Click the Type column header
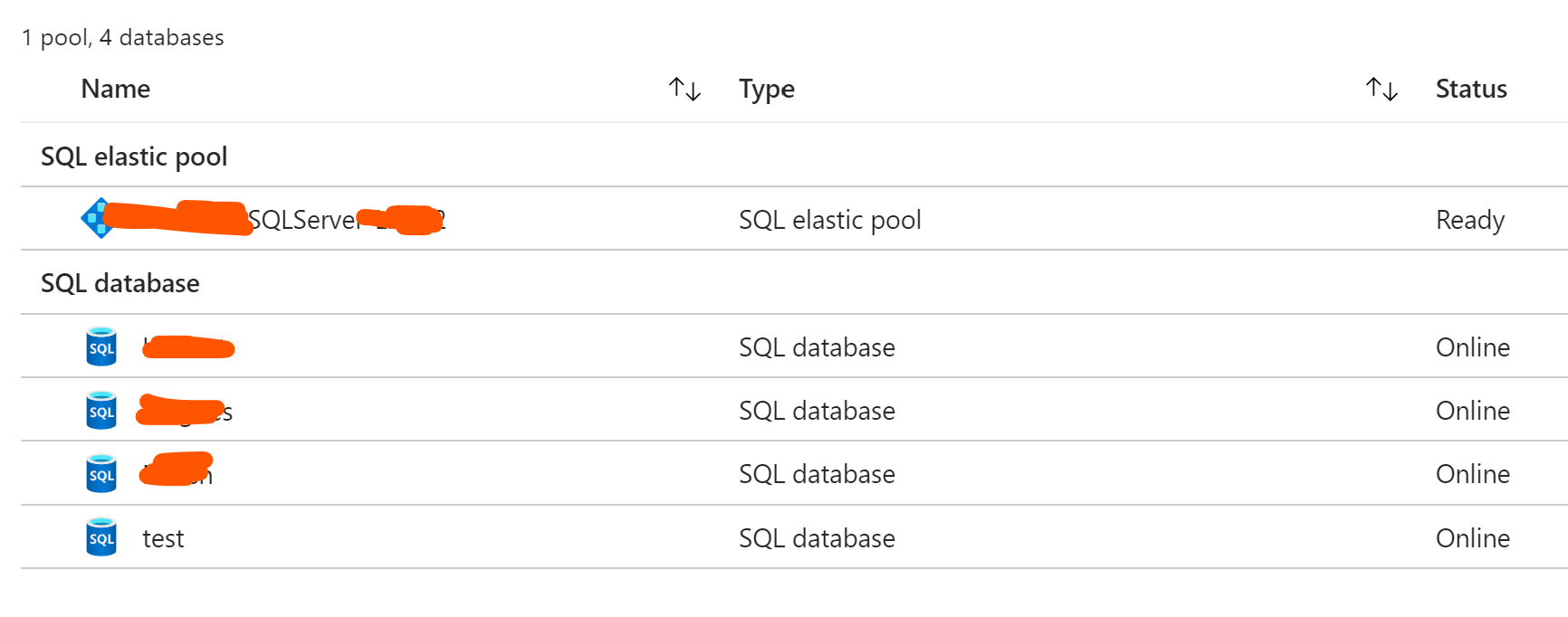 point(766,89)
